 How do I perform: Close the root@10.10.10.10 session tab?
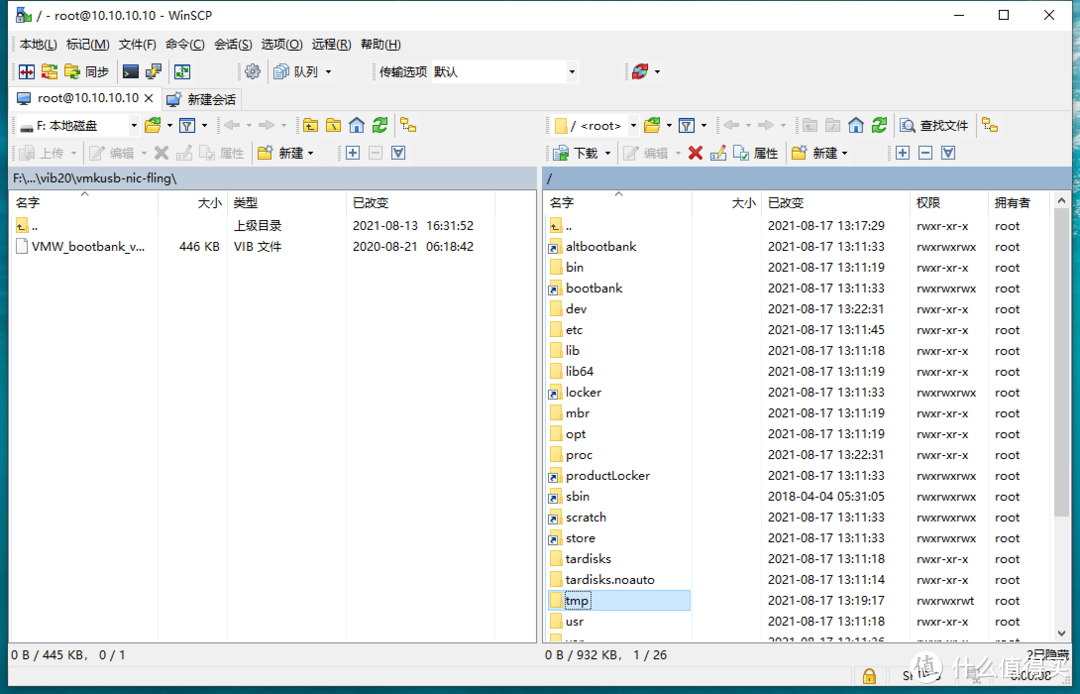148,98
